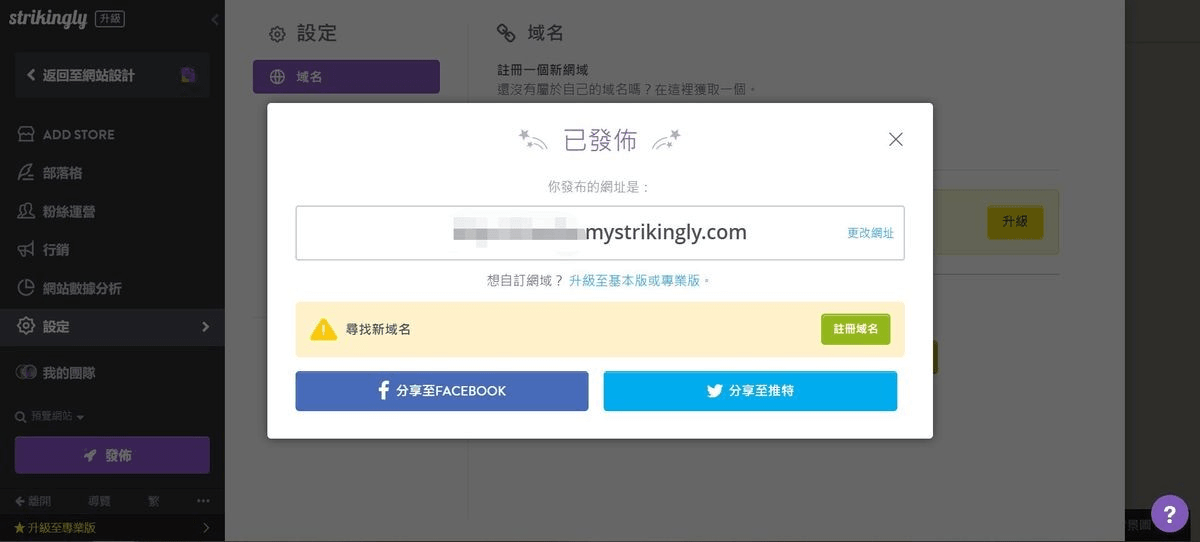The height and width of the screenshot is (542, 1200).
Task: Click the analytics pie chart icon
Action: coord(26,288)
